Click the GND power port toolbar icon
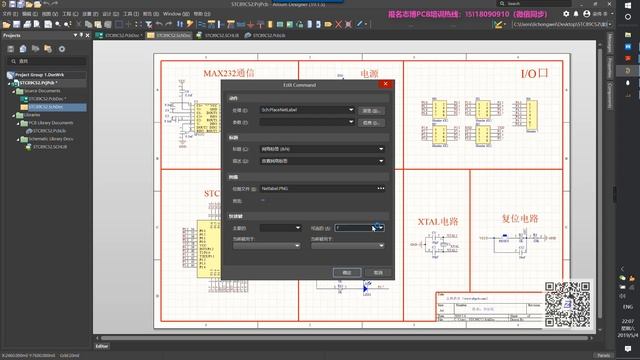640x360 pixels. click(250, 24)
